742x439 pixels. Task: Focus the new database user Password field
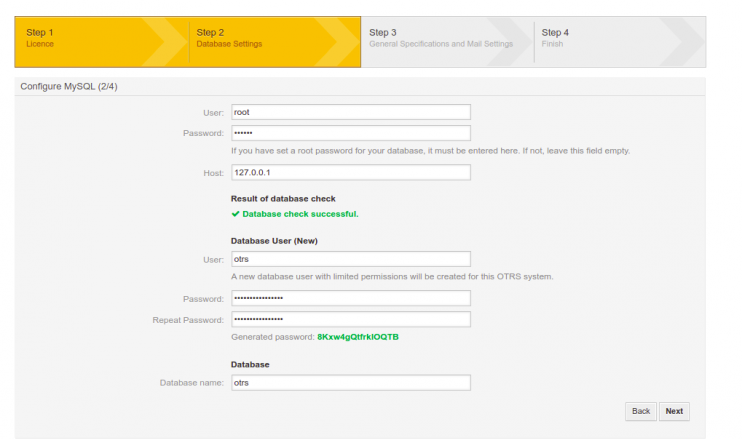(350, 298)
